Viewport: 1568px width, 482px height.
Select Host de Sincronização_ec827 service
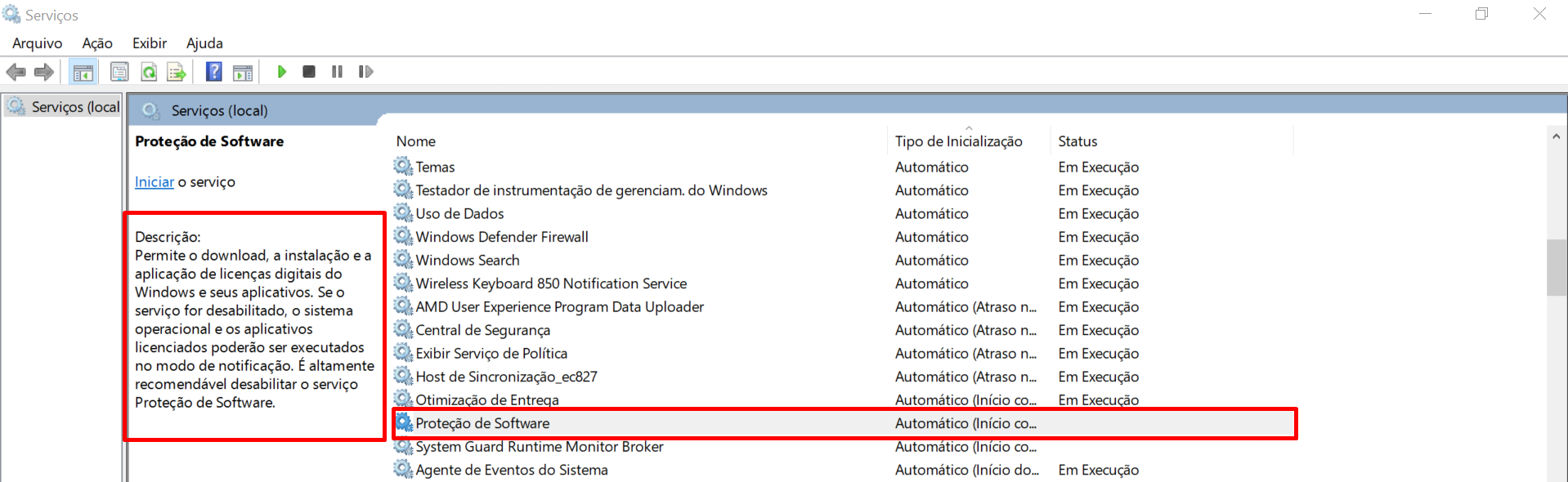coord(844,377)
